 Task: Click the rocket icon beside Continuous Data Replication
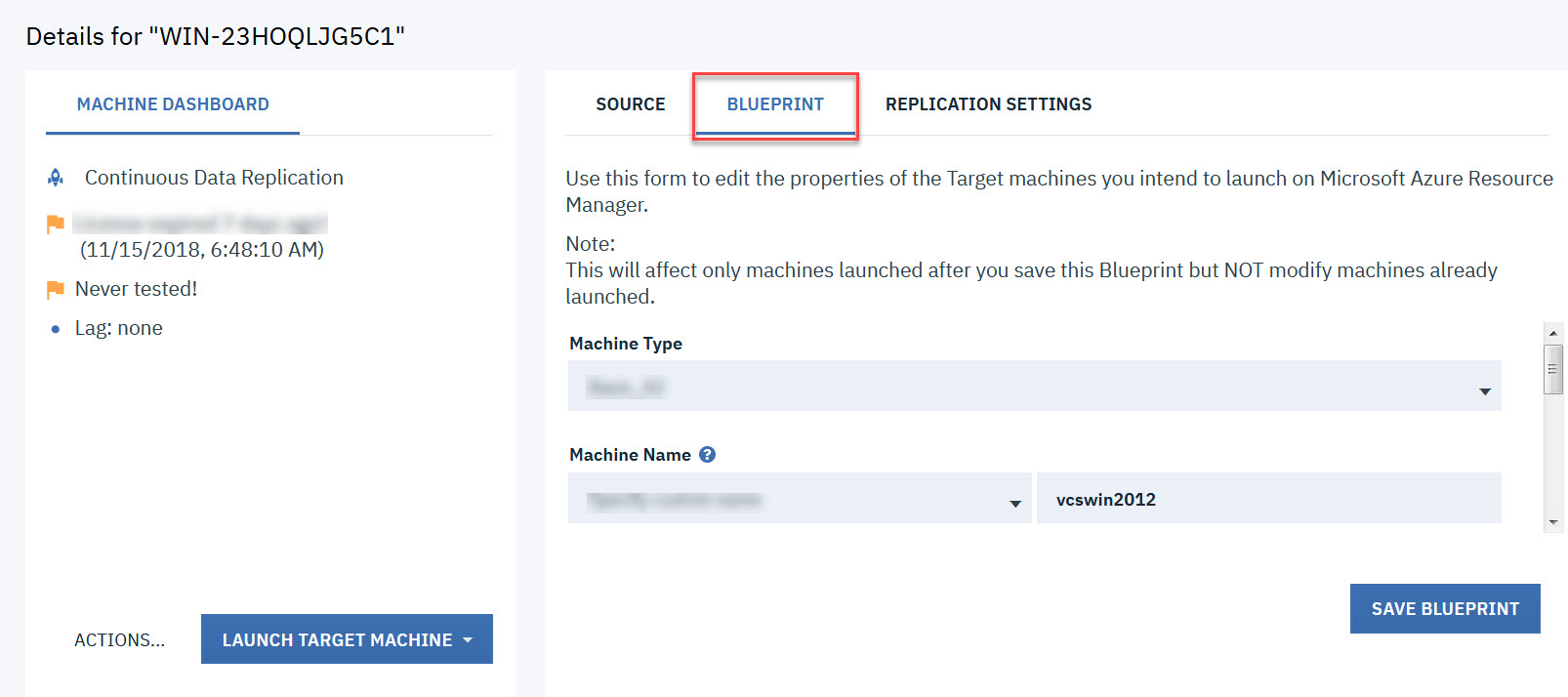point(56,178)
